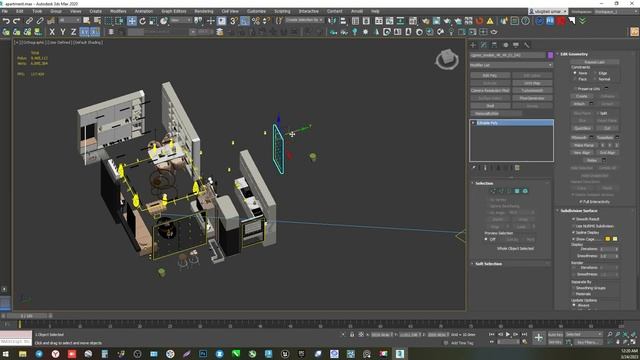Click the Auto Key button
Image resolution: width=640 pixels, height=360 pixels.
click(x=555, y=335)
